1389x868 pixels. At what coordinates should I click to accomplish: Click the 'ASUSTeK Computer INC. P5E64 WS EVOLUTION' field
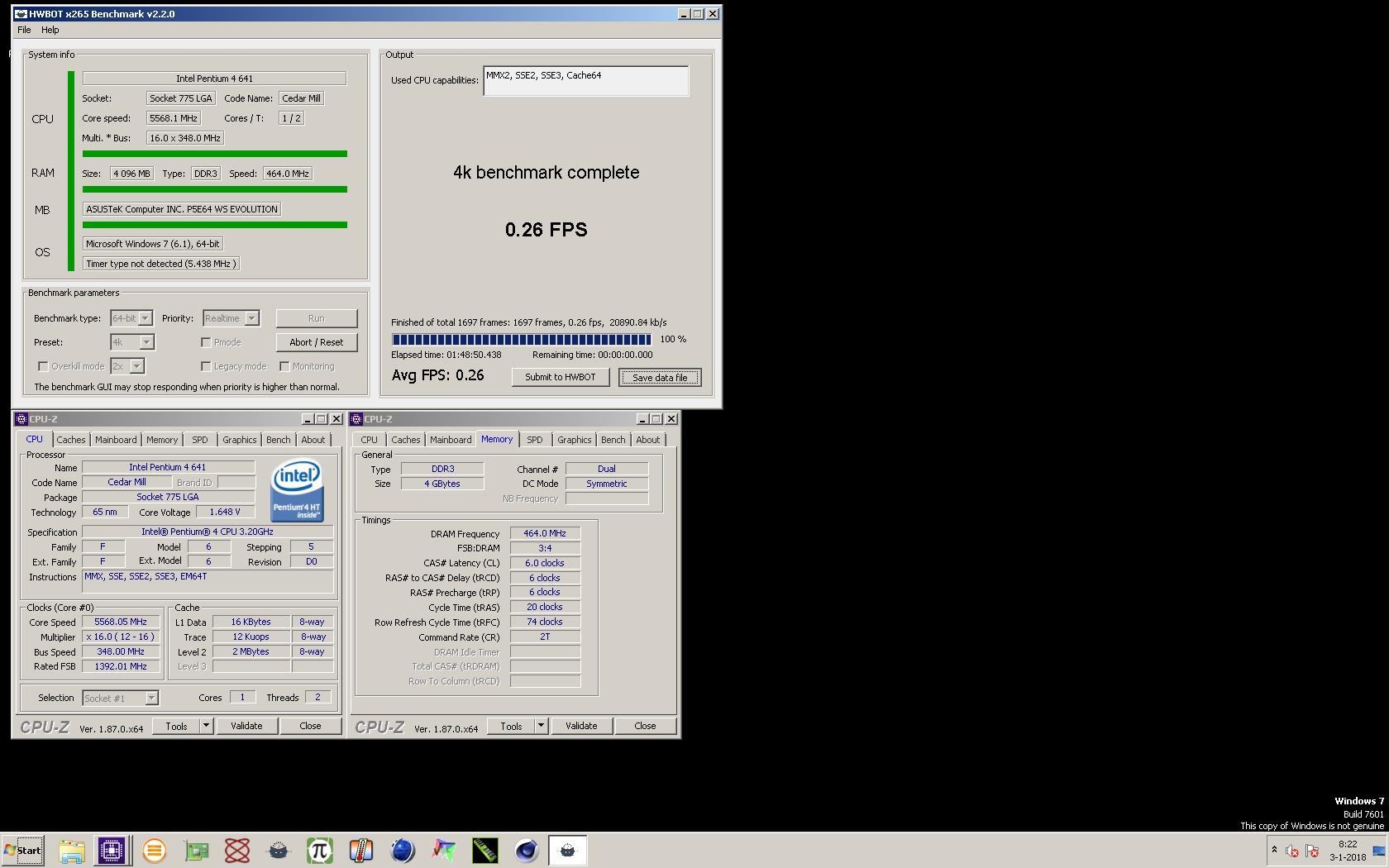(x=182, y=209)
